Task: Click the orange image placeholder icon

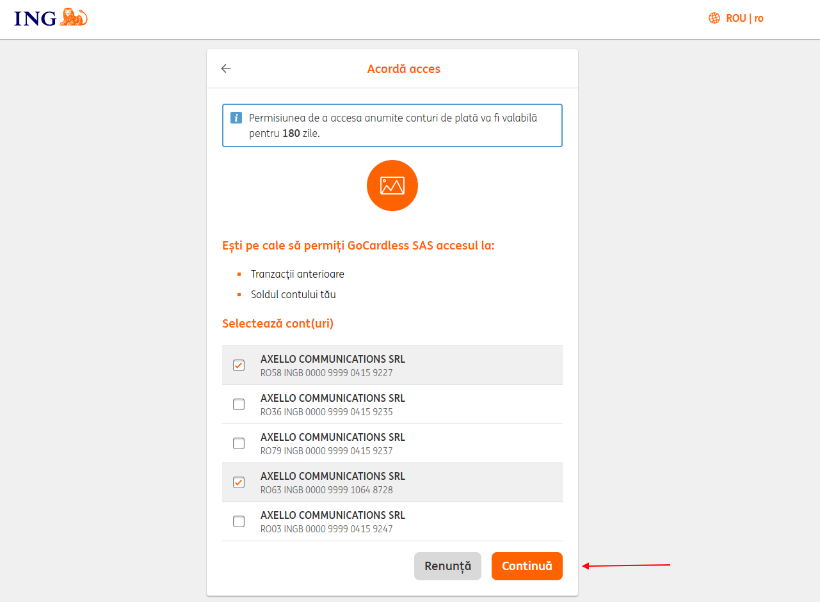Action: 392,186
